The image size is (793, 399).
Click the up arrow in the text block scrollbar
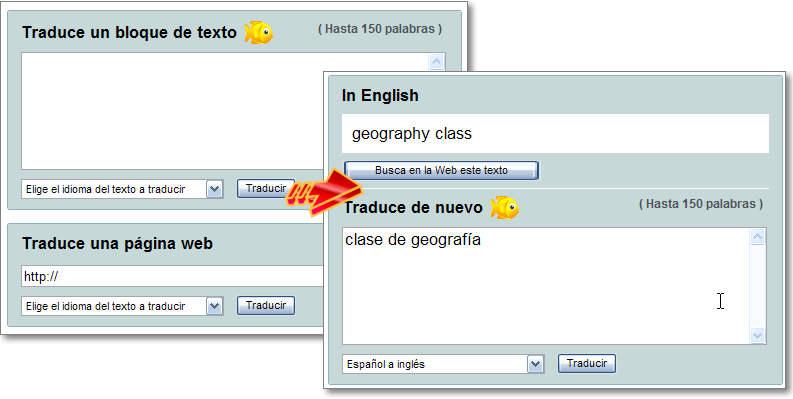[x=436, y=62]
